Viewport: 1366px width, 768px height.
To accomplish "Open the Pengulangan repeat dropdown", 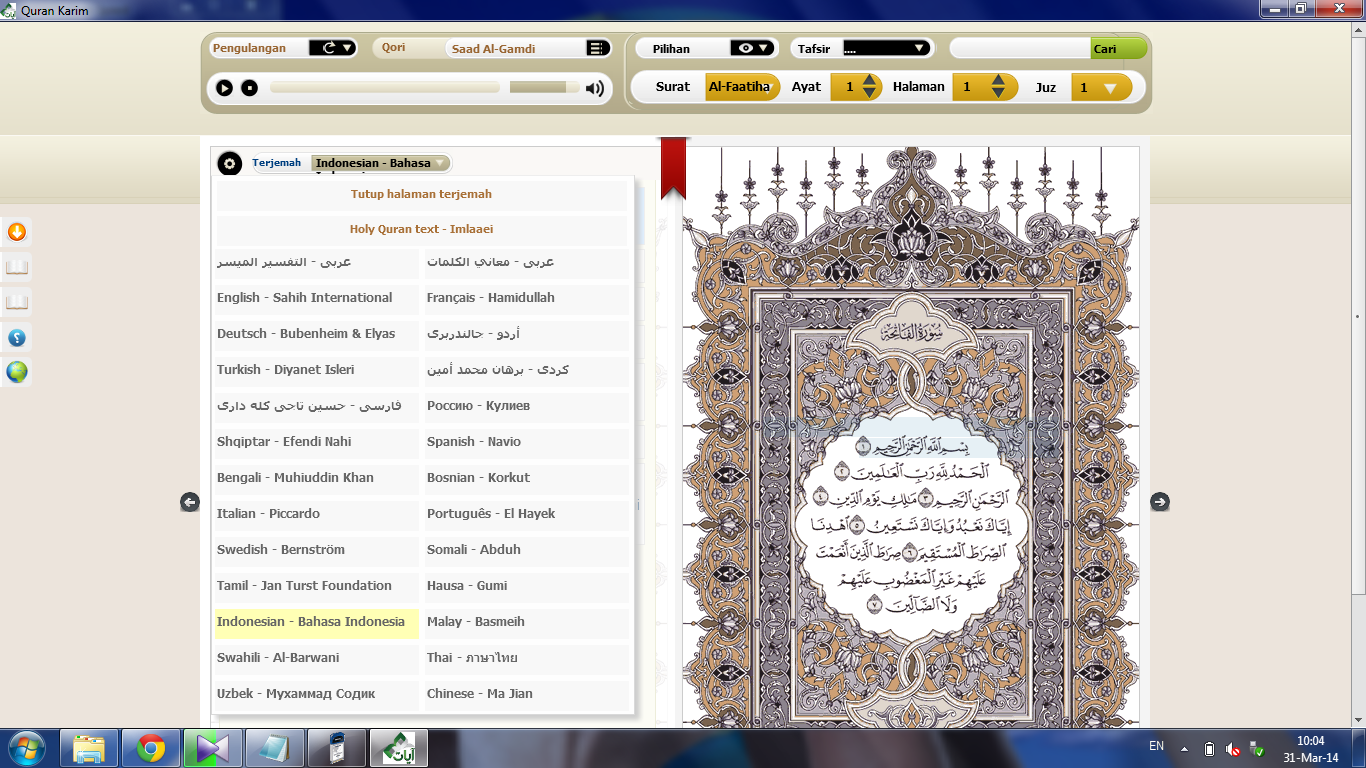I will 333,48.
